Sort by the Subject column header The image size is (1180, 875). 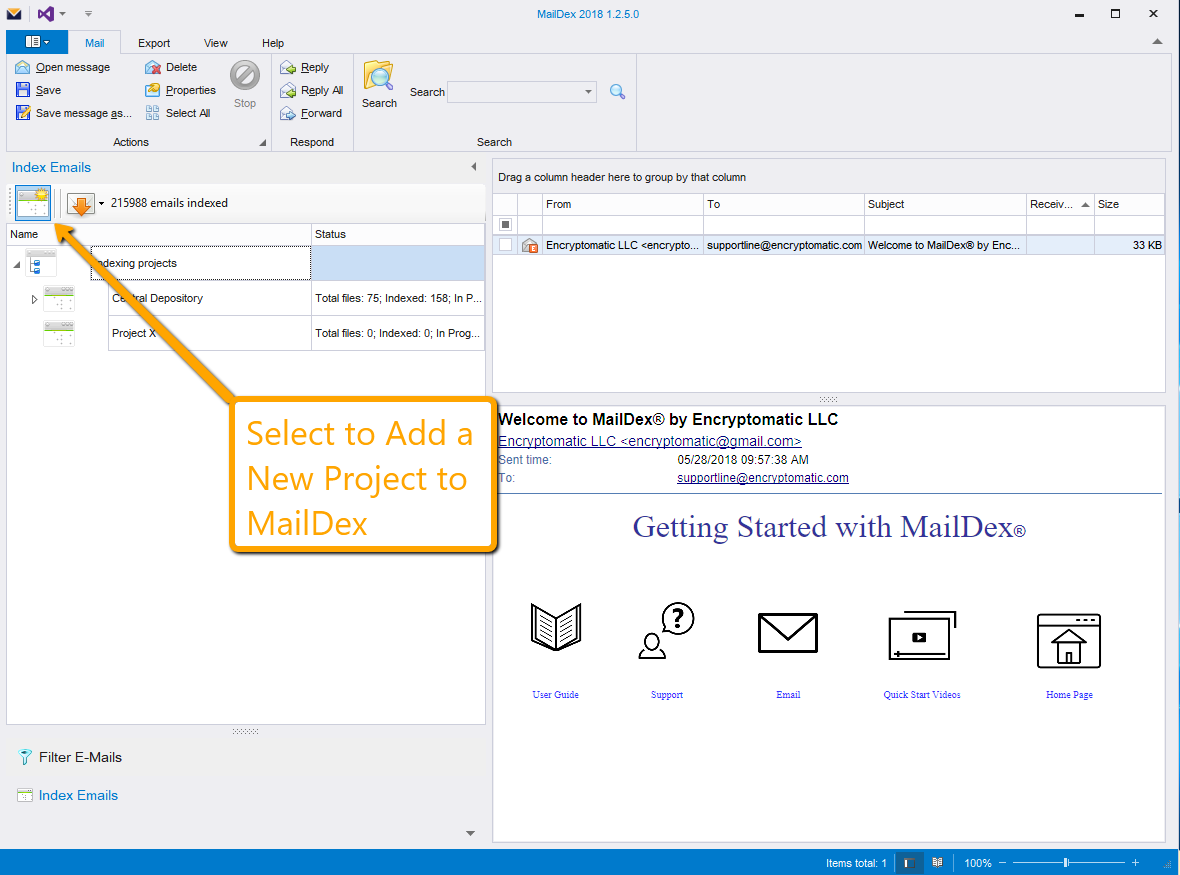coord(945,204)
